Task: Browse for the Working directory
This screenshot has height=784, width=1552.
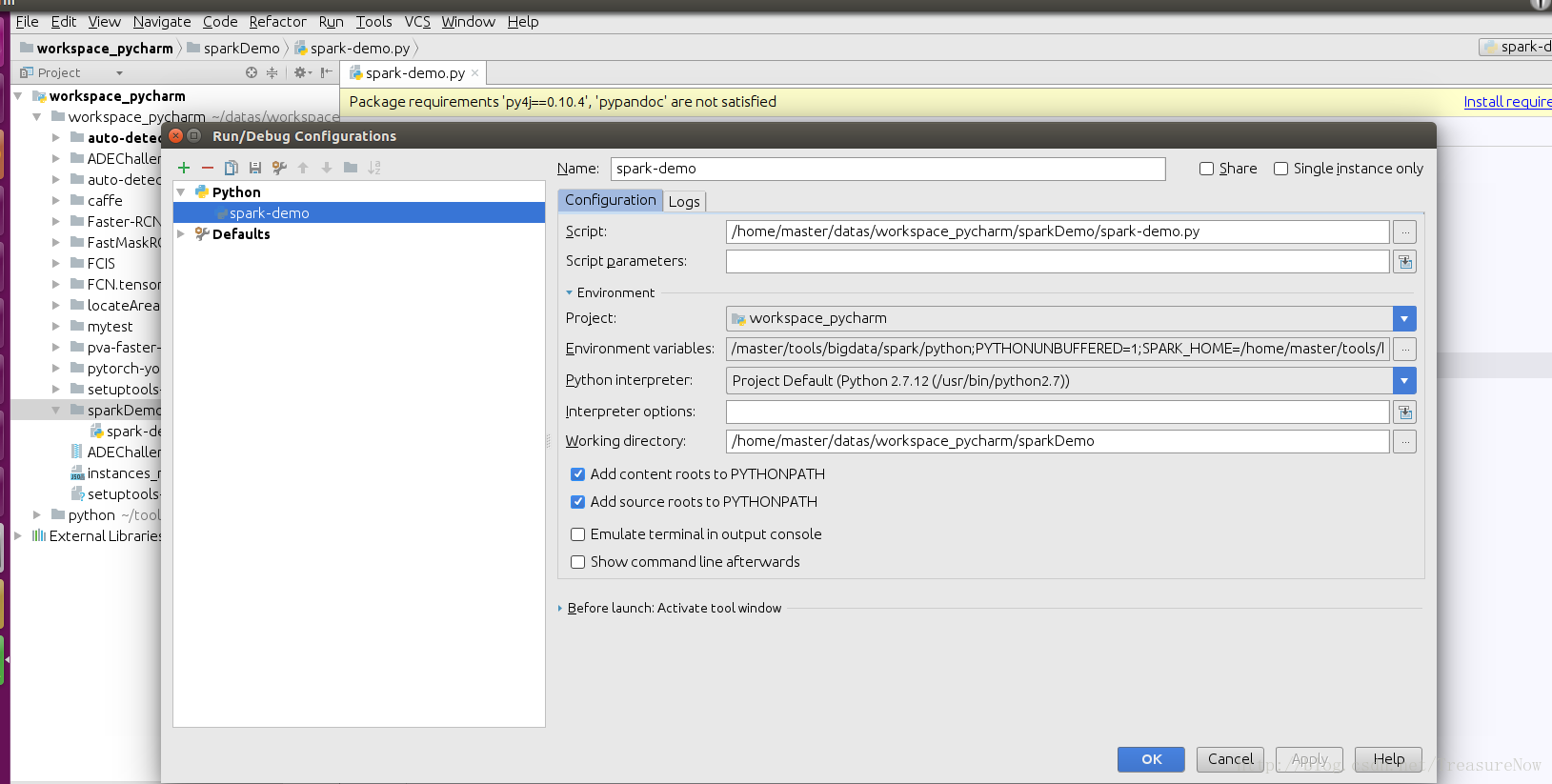Action: (1404, 441)
